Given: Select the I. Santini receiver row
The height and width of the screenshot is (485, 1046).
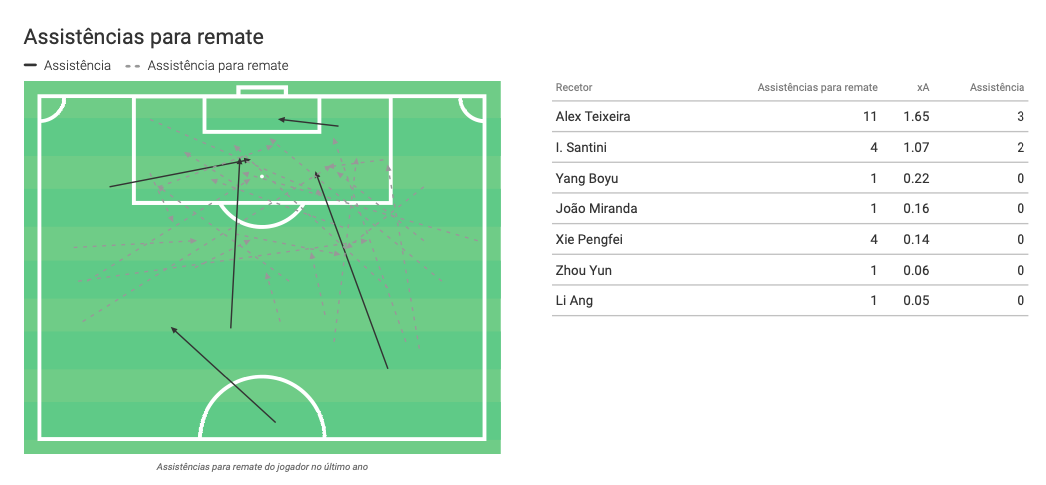Looking at the screenshot, I should click(x=789, y=147).
